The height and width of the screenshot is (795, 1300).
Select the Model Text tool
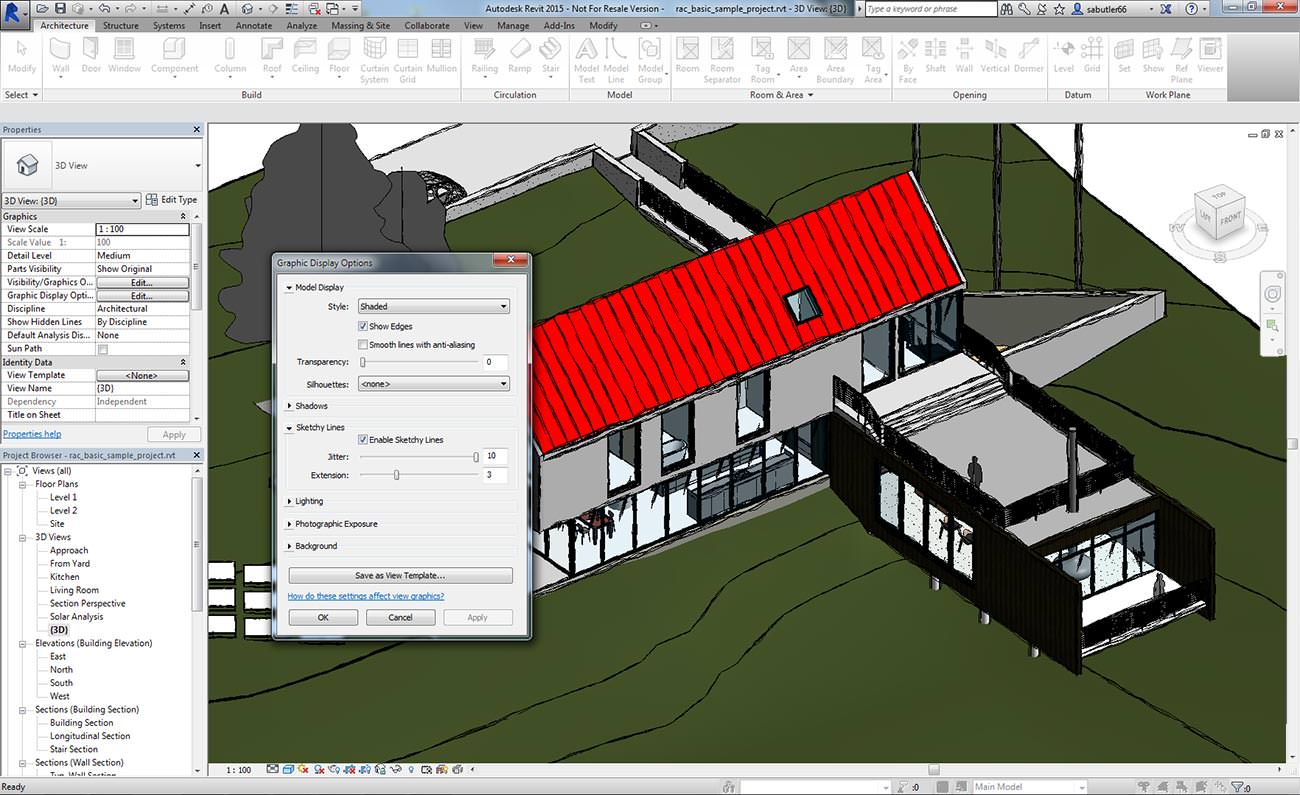pos(586,61)
